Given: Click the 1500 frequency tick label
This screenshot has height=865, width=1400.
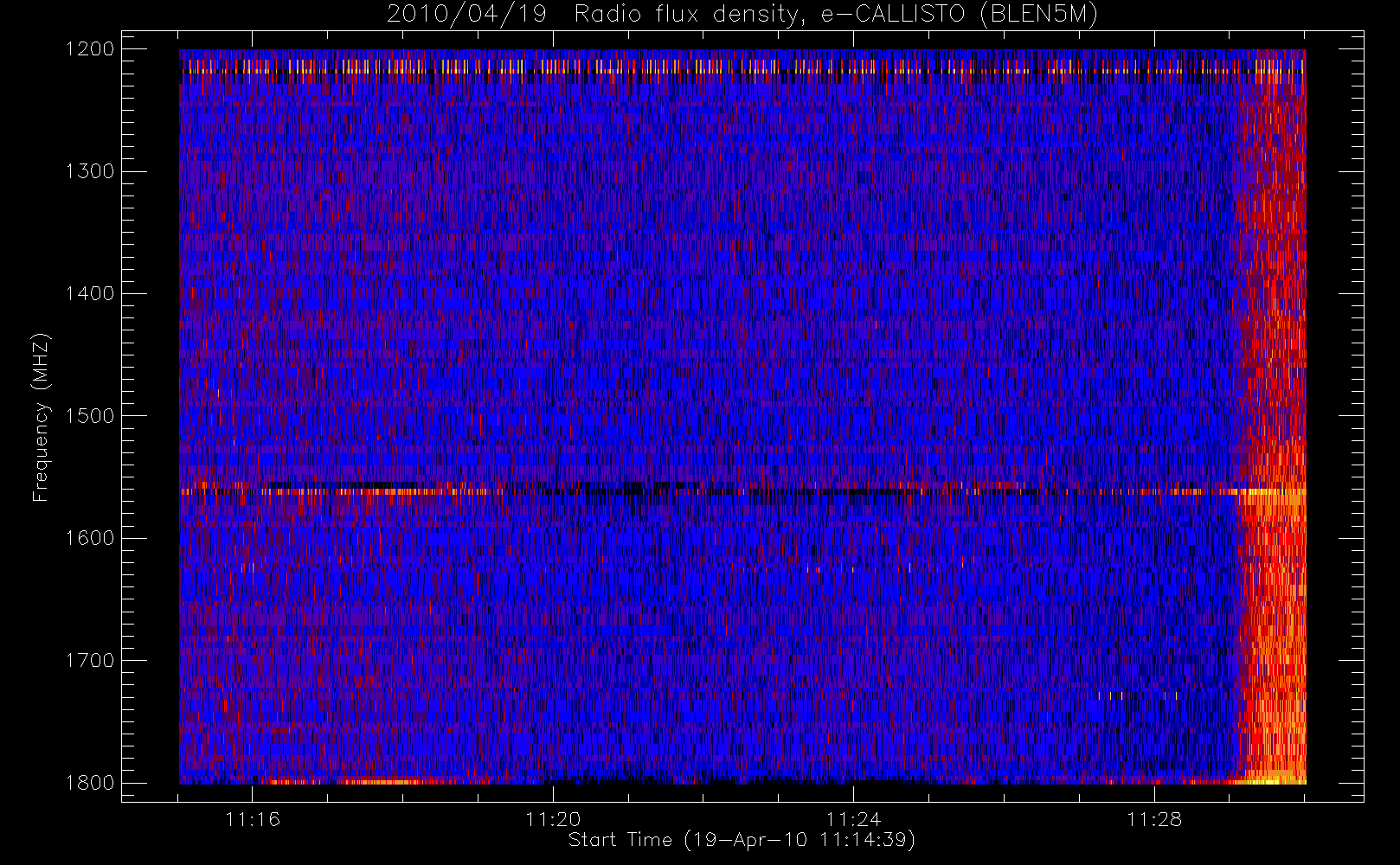Looking at the screenshot, I should (x=90, y=416).
